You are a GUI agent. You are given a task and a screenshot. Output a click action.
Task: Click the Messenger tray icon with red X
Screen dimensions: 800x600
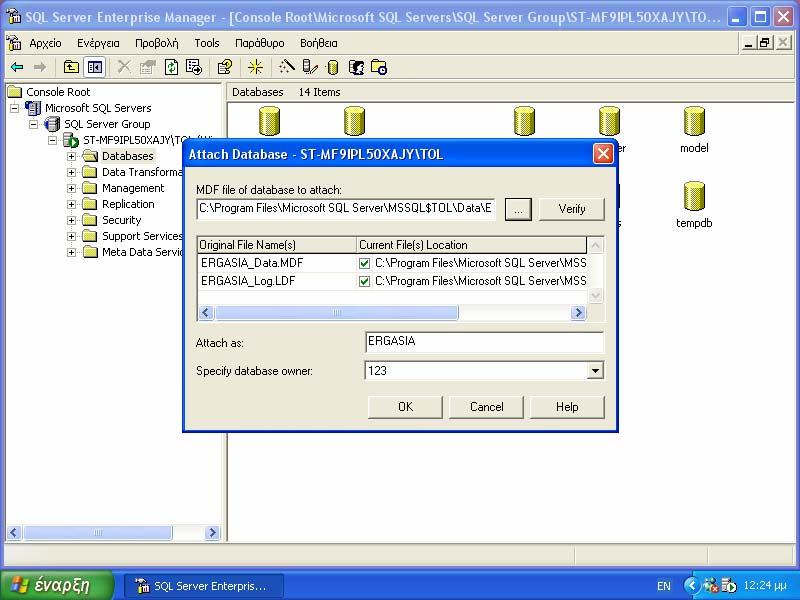pyautogui.click(x=710, y=585)
